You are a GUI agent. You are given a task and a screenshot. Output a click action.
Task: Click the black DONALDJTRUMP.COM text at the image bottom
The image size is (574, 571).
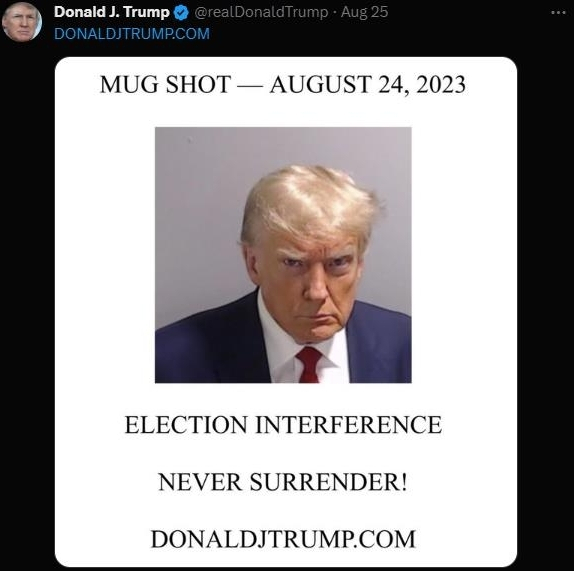[x=283, y=539]
